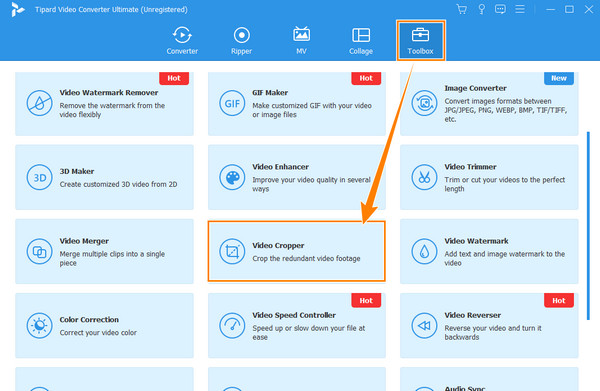Open the Converter tab
Screen dimensions: 600x391
182,41
